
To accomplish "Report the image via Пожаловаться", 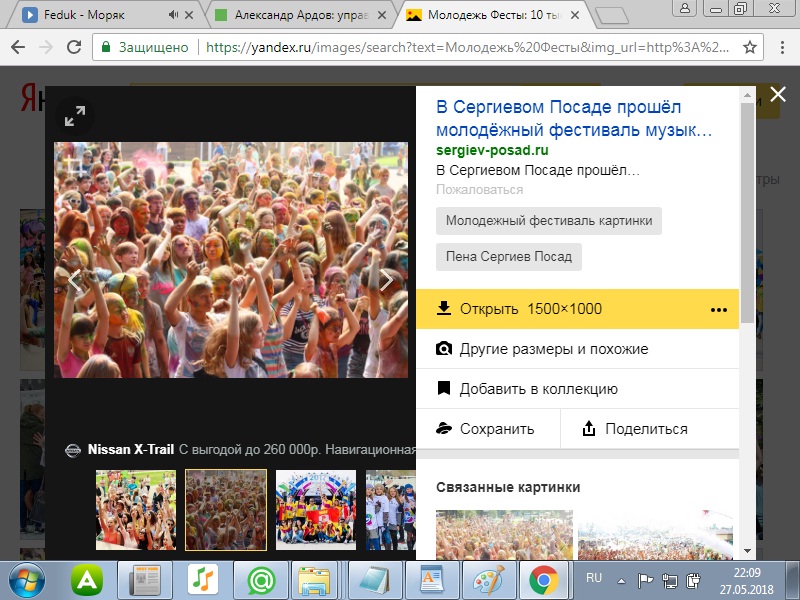I will (480, 190).
